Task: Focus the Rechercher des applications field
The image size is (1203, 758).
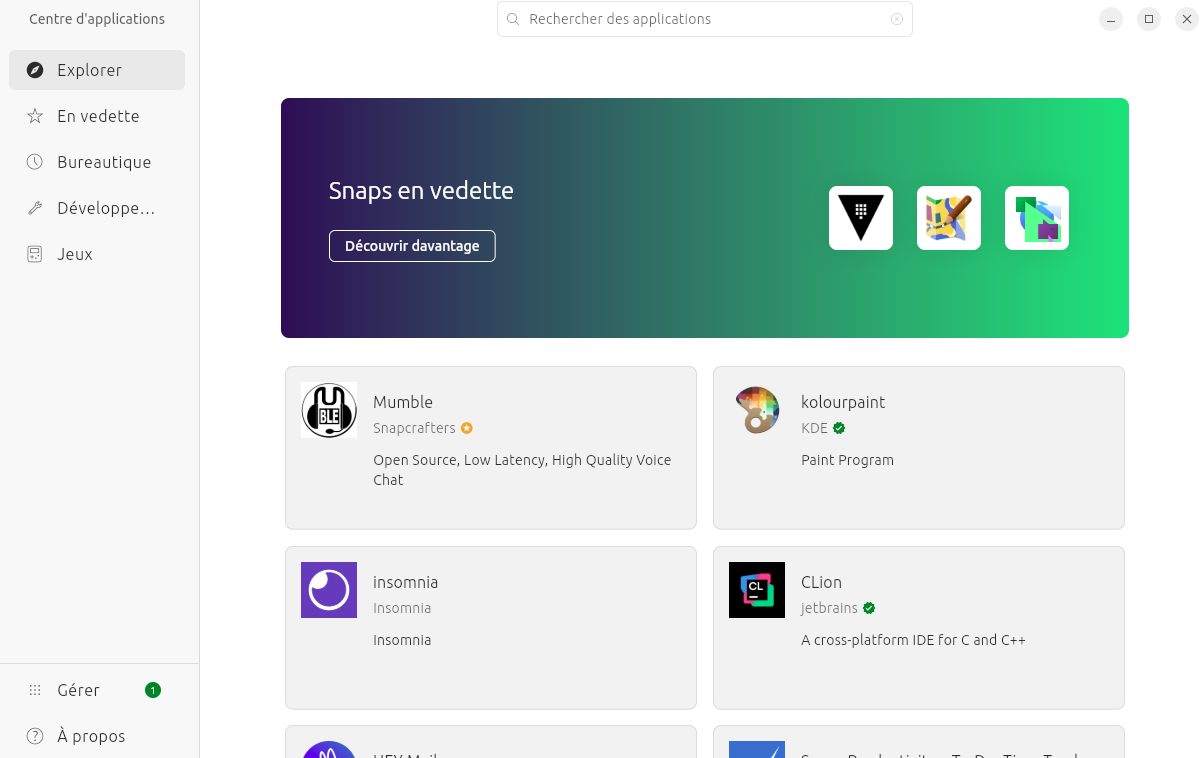Action: [700, 19]
